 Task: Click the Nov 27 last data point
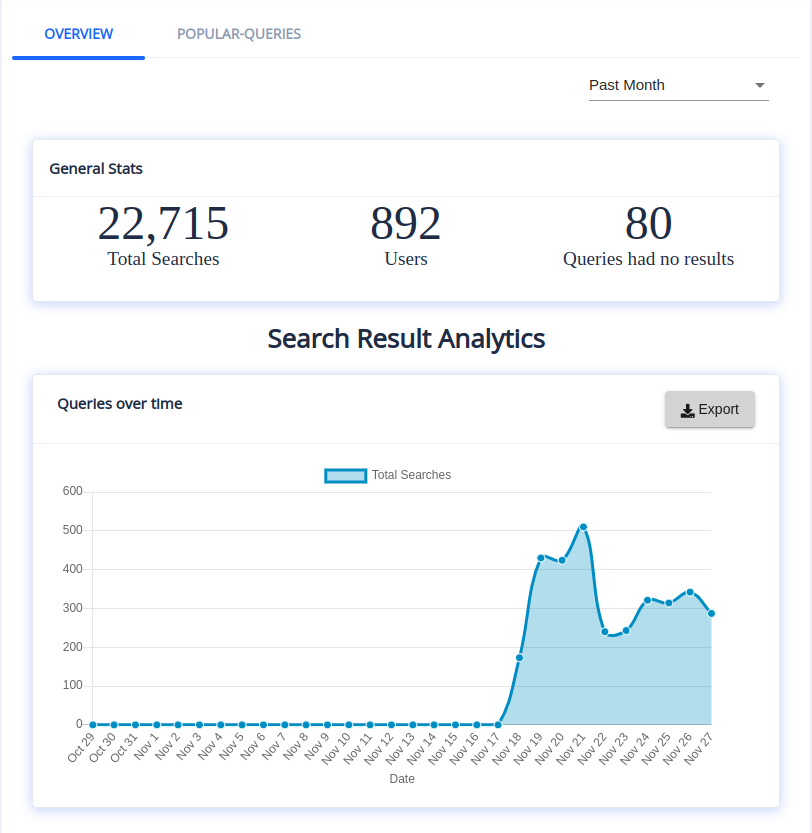[x=711, y=613]
